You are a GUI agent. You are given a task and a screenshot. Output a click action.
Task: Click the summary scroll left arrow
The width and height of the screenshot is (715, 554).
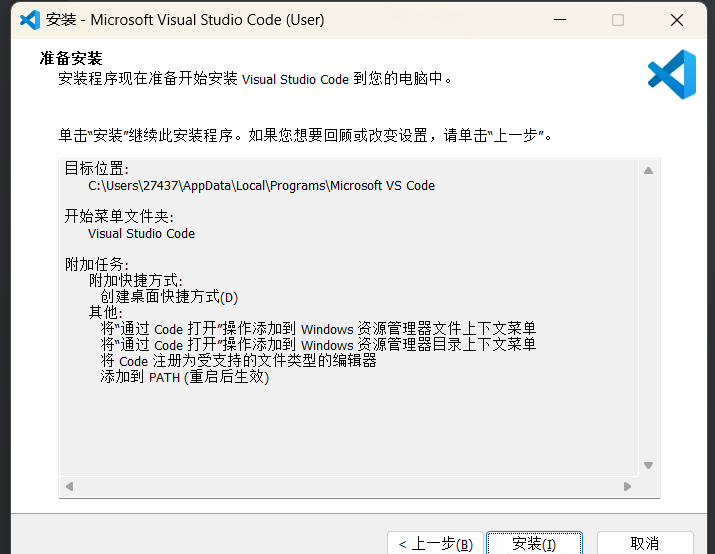pos(69,487)
